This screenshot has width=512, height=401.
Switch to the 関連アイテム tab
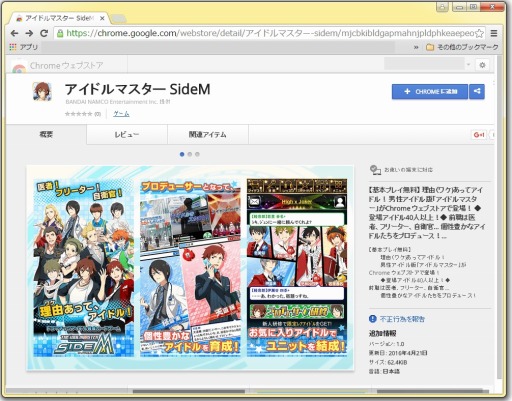pos(208,134)
